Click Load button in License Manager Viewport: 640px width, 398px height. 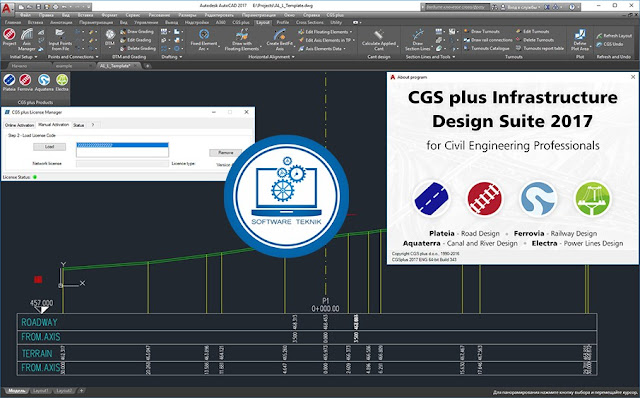click(49, 147)
